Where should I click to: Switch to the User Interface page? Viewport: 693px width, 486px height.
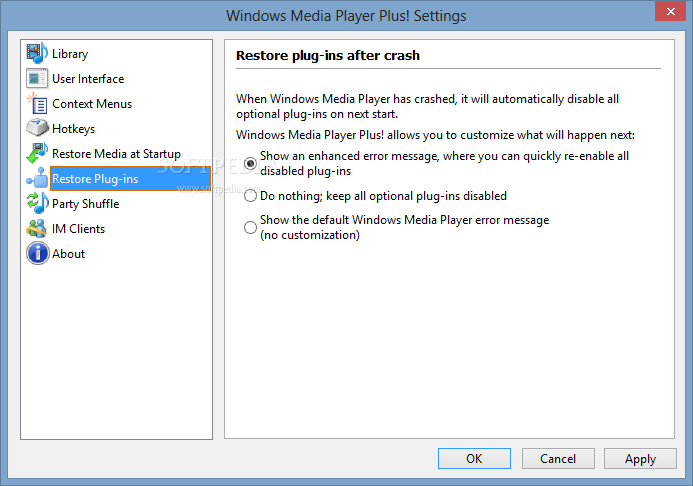pyautogui.click(x=88, y=79)
